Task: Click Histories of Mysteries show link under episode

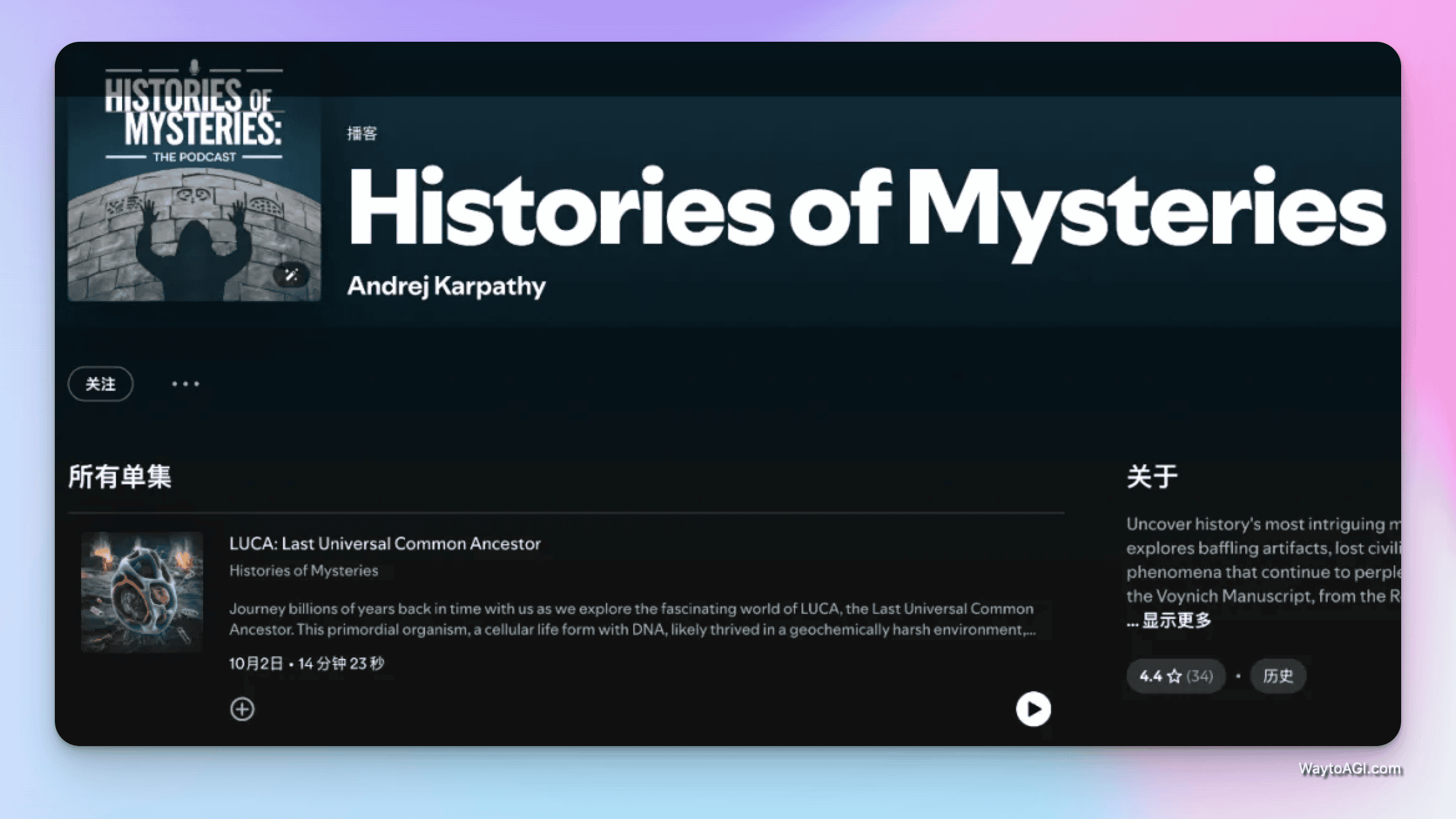Action: coord(304,571)
